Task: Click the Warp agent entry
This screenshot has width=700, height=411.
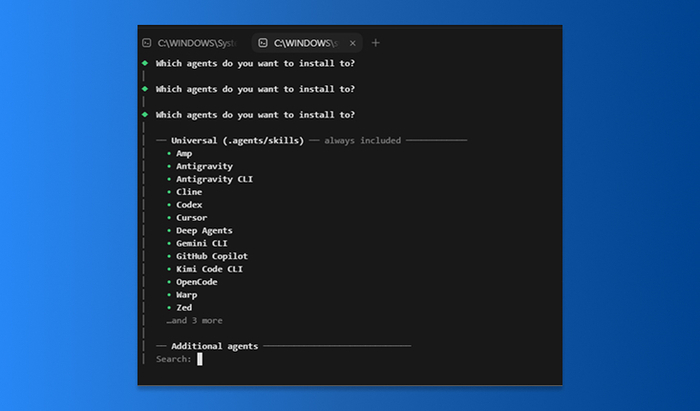Action: pyautogui.click(x=187, y=295)
